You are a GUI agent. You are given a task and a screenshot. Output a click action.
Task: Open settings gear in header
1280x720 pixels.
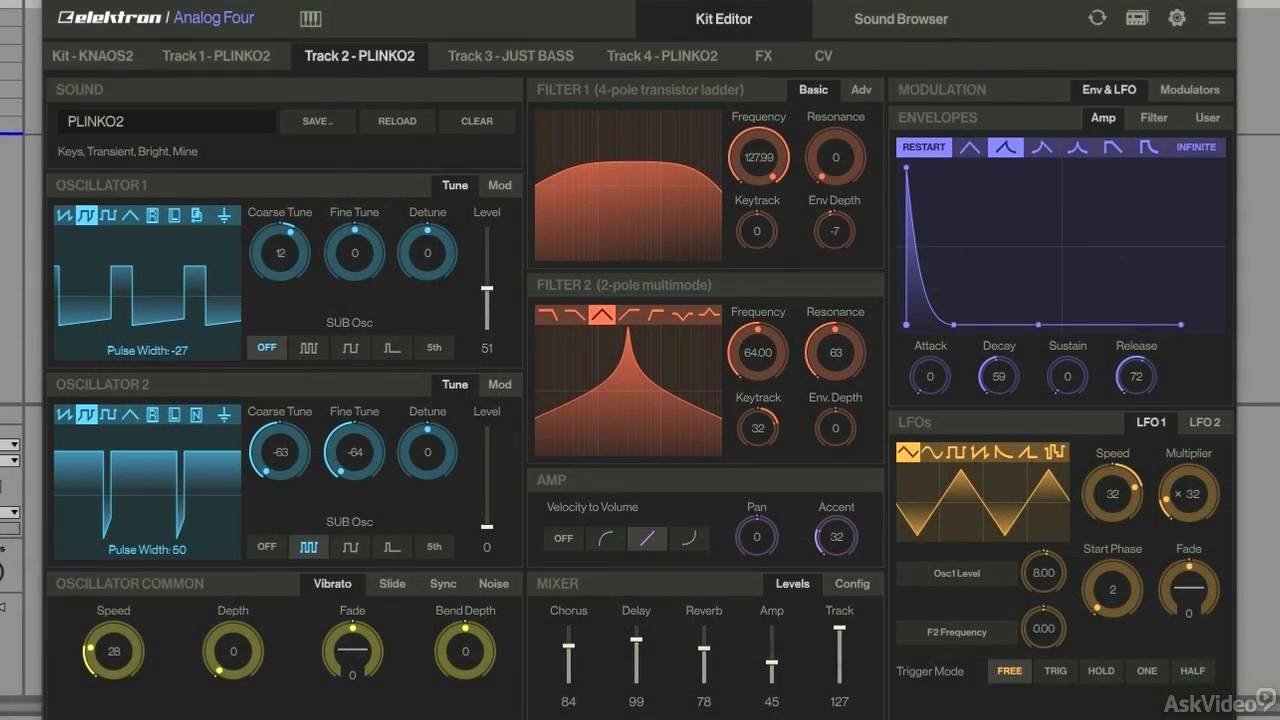(1177, 18)
